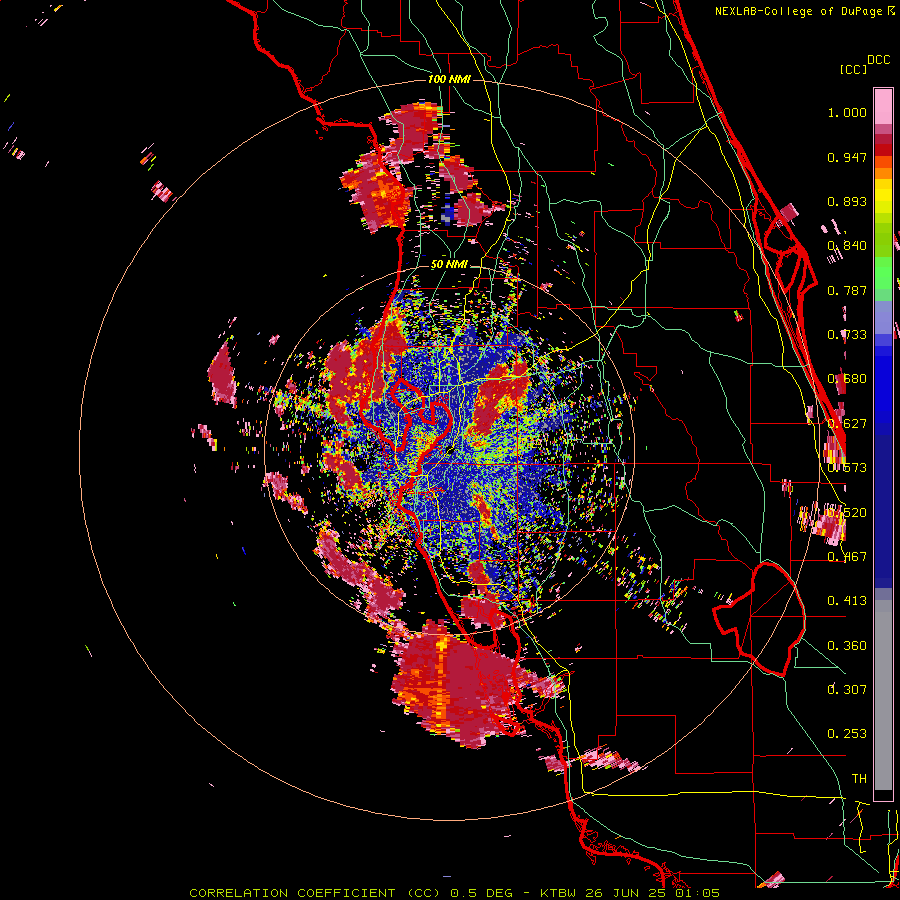
Task: Select the 0.733 legend value
Action: [847, 335]
